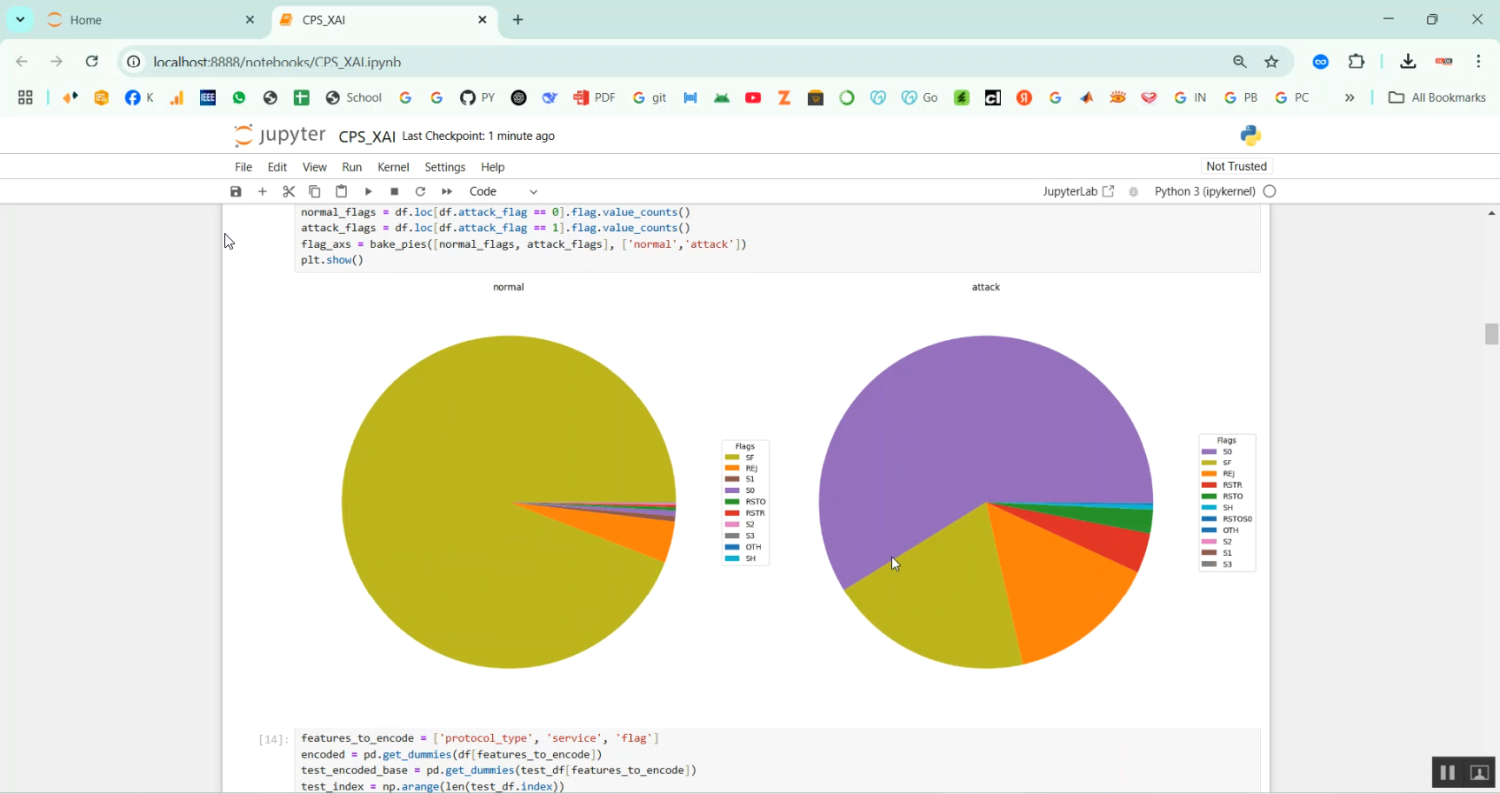This screenshot has height=794, width=1500.
Task: Open the Kernel menu
Action: 393,167
